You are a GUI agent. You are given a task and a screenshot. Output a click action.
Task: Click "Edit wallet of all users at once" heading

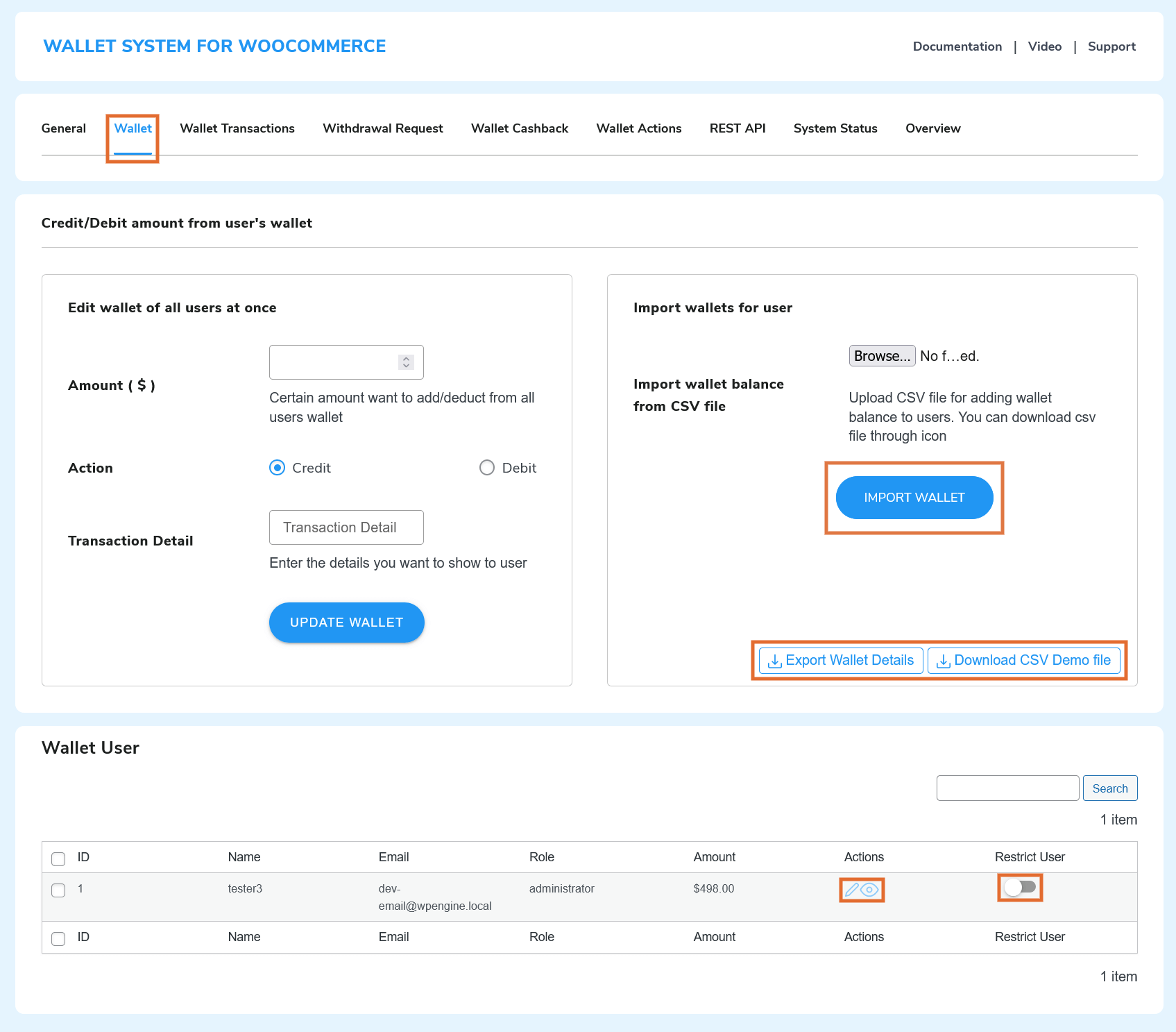pyautogui.click(x=172, y=307)
